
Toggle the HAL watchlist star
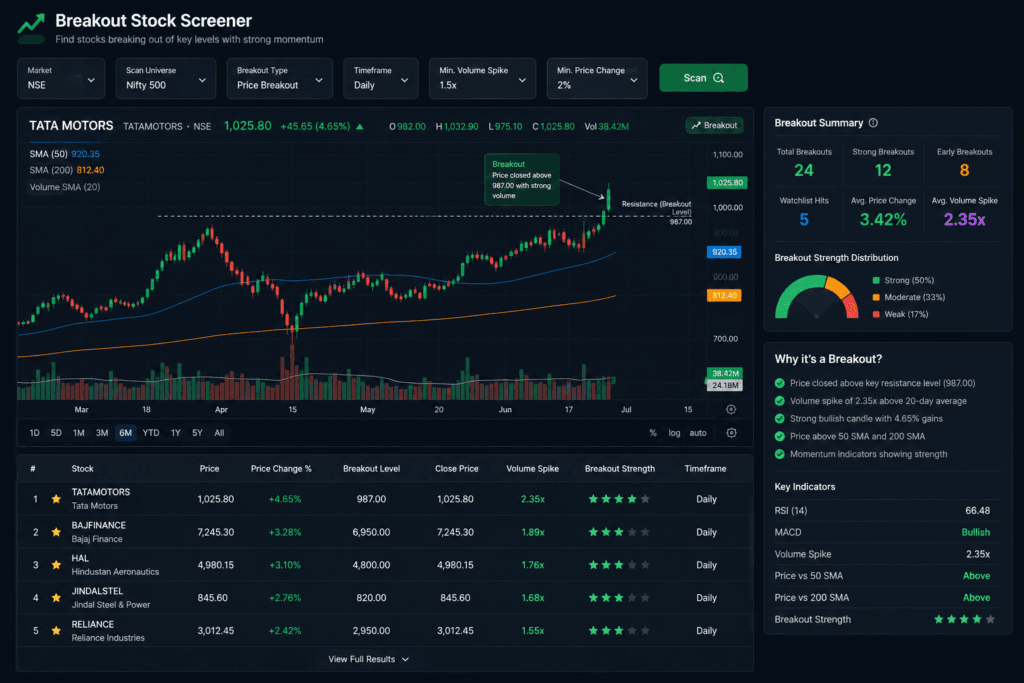(56, 565)
